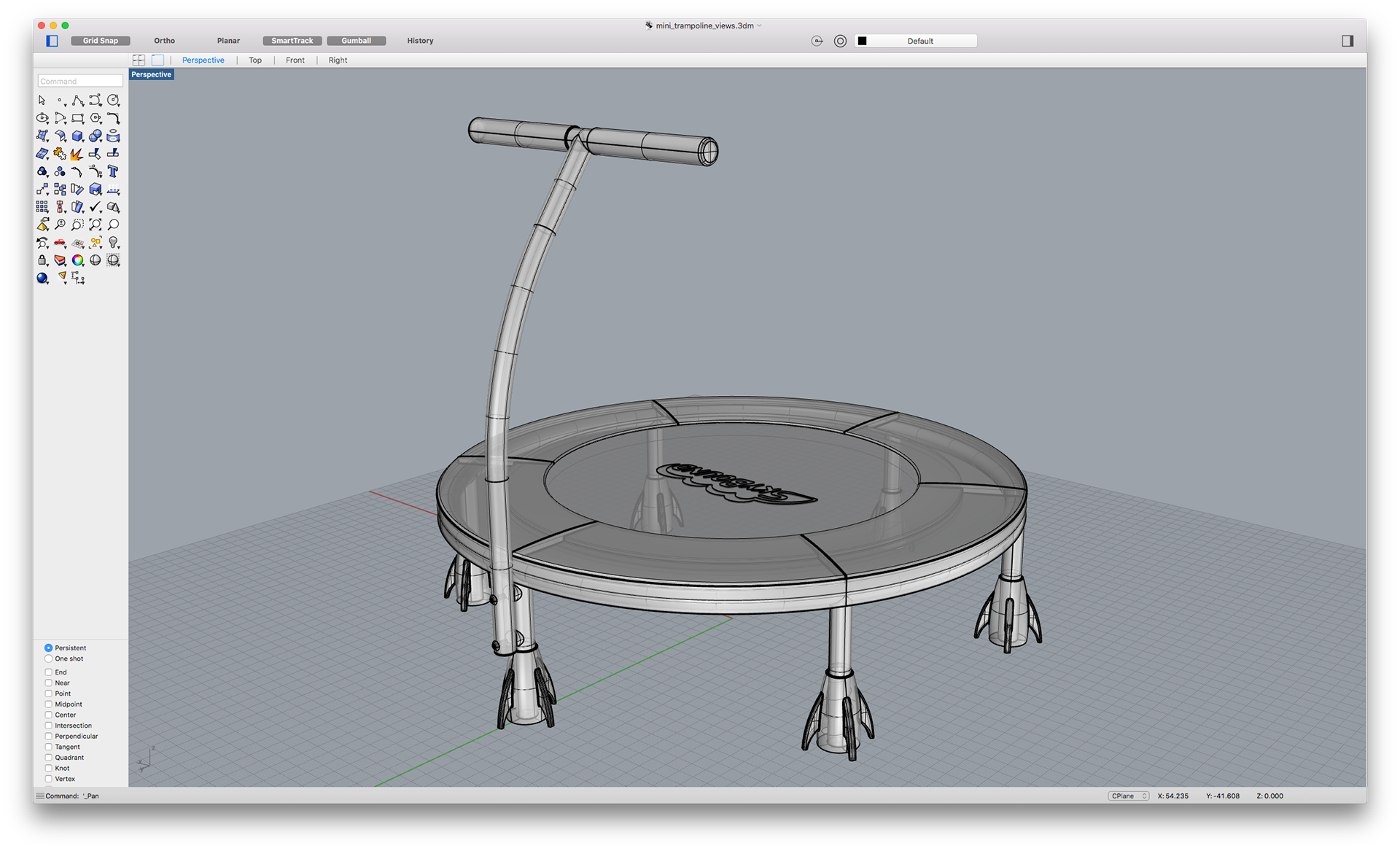
Task: Enable the Intersection osnap
Action: point(49,726)
